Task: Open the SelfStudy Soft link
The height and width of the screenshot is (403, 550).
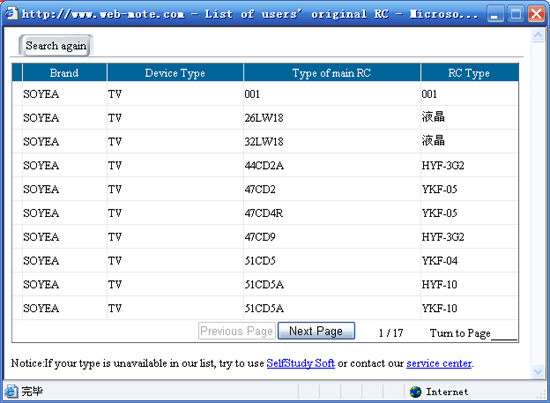Action: (301, 363)
